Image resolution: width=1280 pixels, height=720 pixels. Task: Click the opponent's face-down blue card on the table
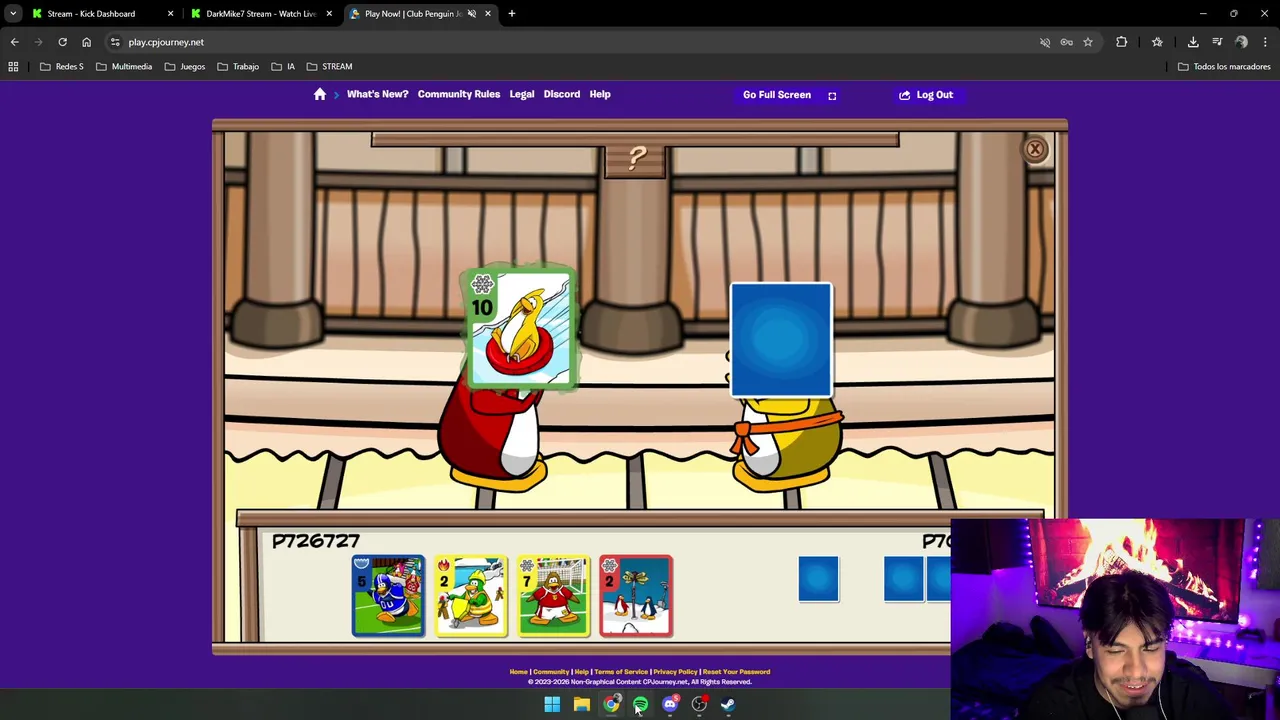(x=781, y=340)
